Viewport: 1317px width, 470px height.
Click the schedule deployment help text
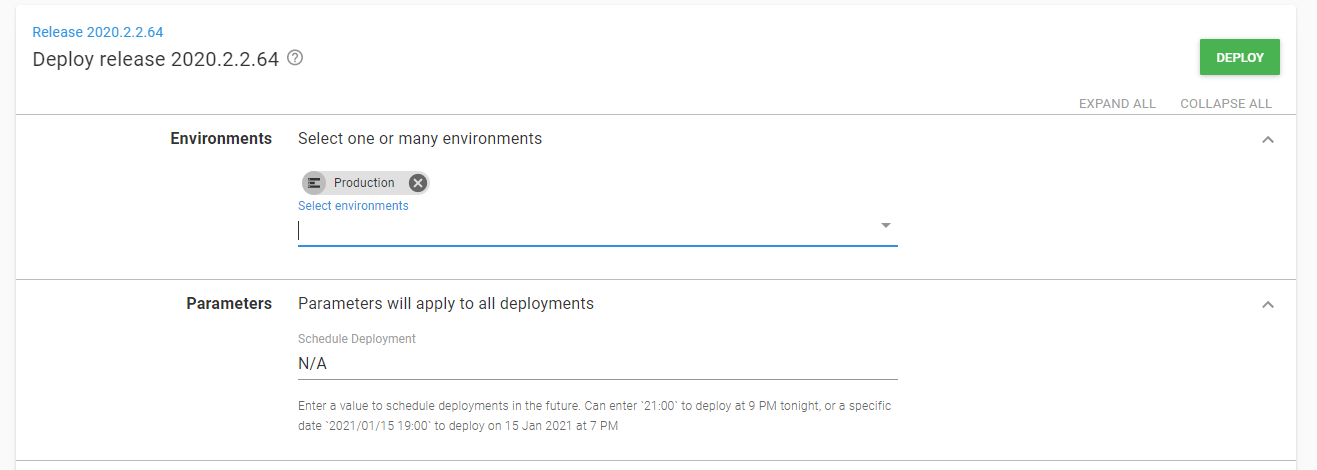[594, 416]
